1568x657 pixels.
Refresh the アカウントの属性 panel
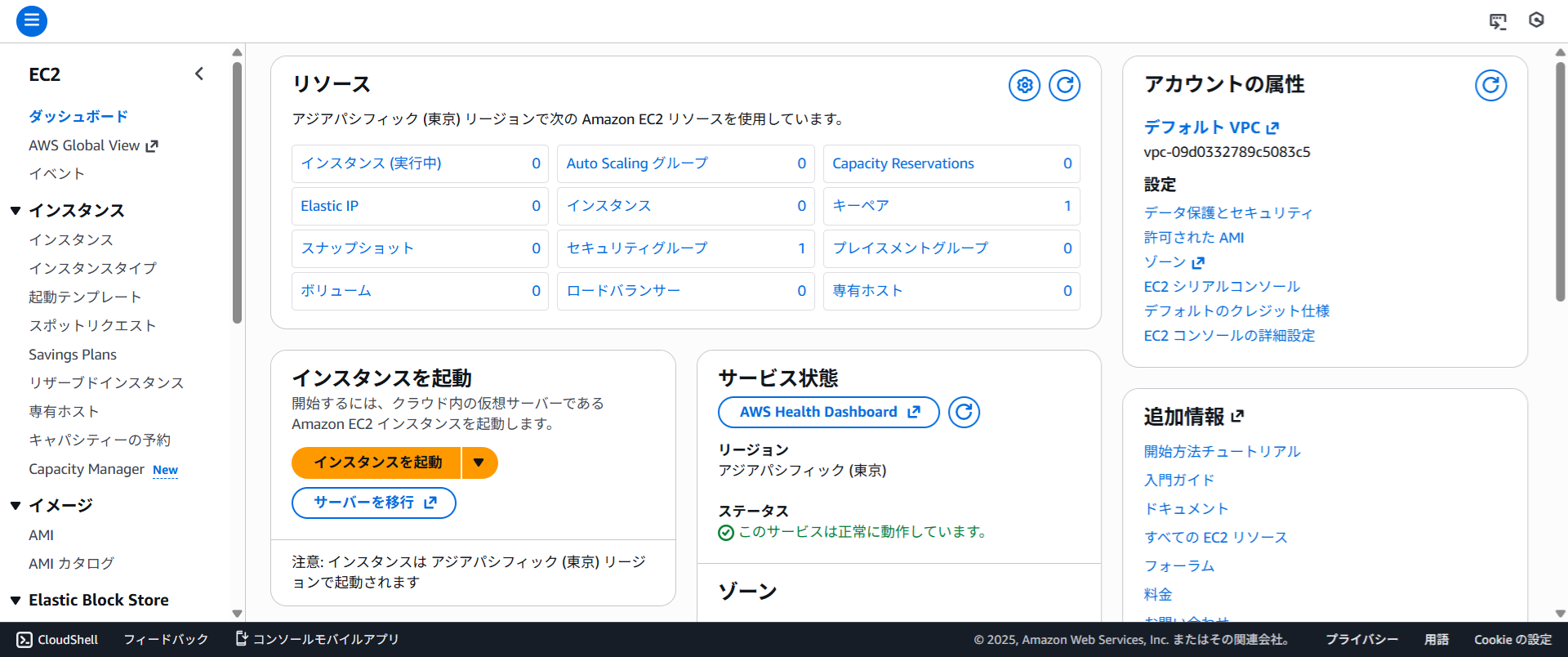tap(1490, 85)
